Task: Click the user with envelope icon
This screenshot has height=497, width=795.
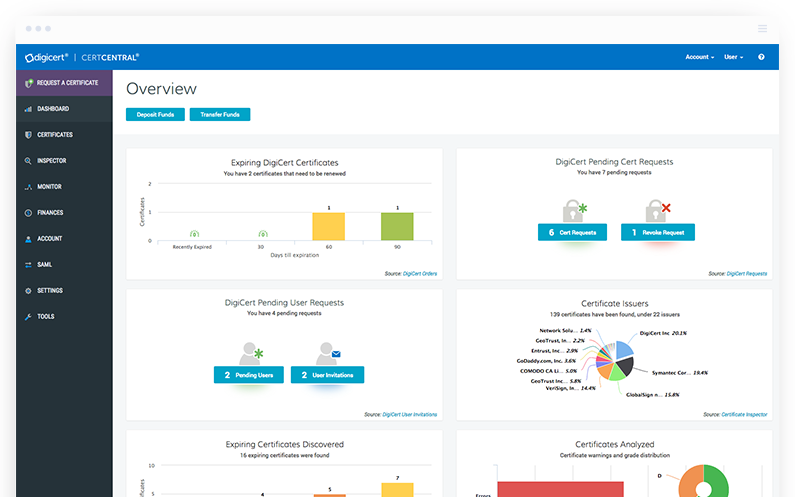Action: 328,353
